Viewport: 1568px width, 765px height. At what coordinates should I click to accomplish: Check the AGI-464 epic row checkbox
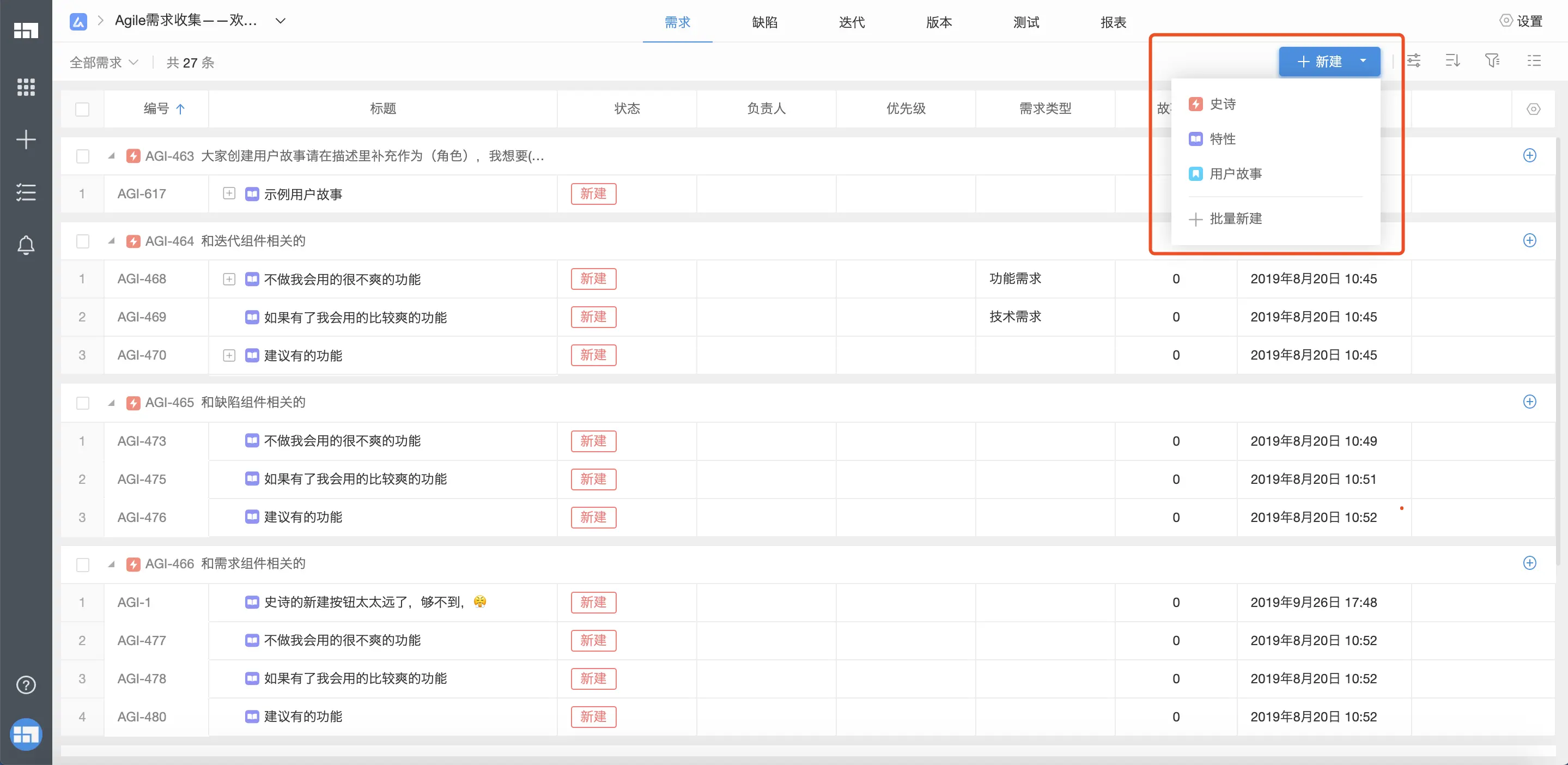(83, 241)
